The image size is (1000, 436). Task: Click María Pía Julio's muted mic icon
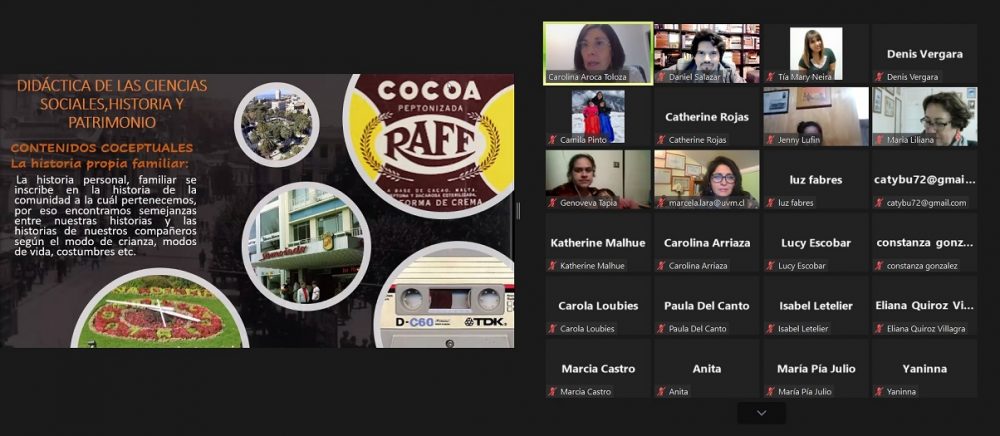click(770, 391)
